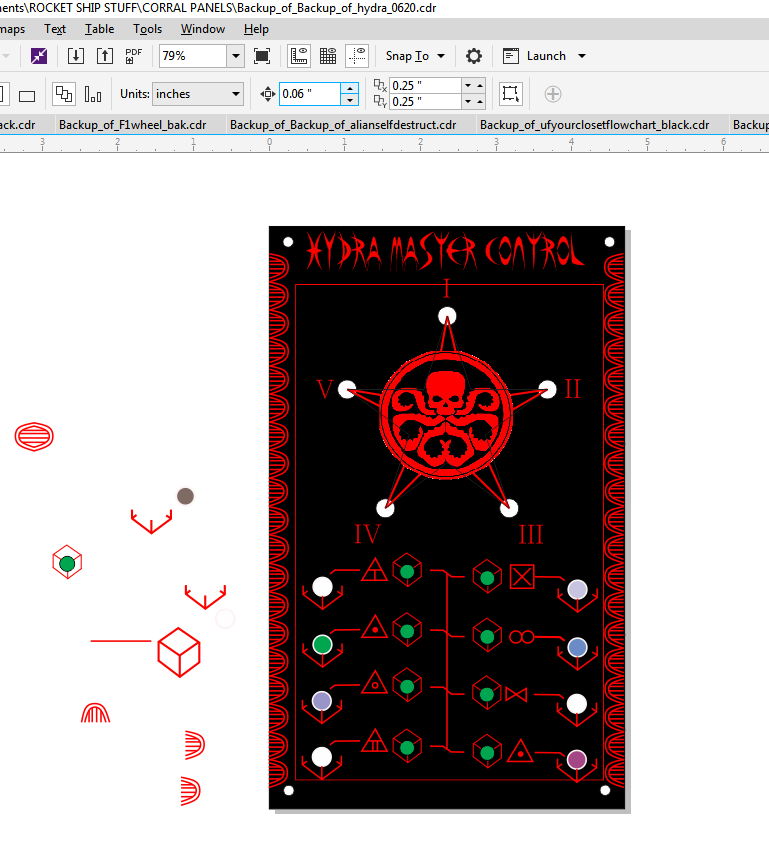This screenshot has height=864, width=769.
Task: Open the zoom level dropdown arrow
Action: 236,56
